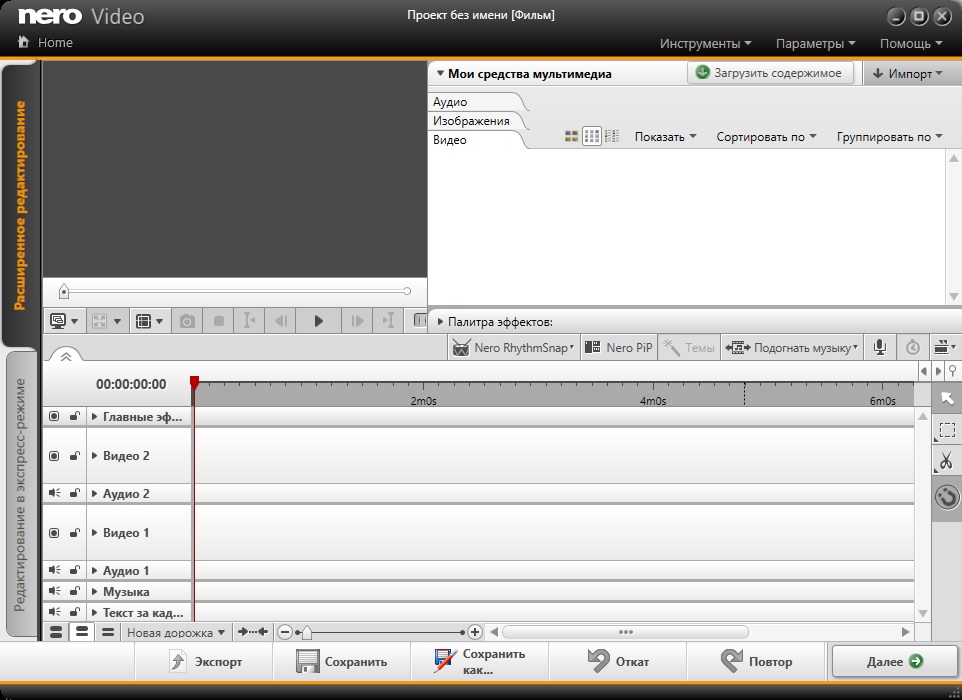Open the Подогнать музыку dropdown
Viewport: 962px width, 700px height.
(x=791, y=348)
